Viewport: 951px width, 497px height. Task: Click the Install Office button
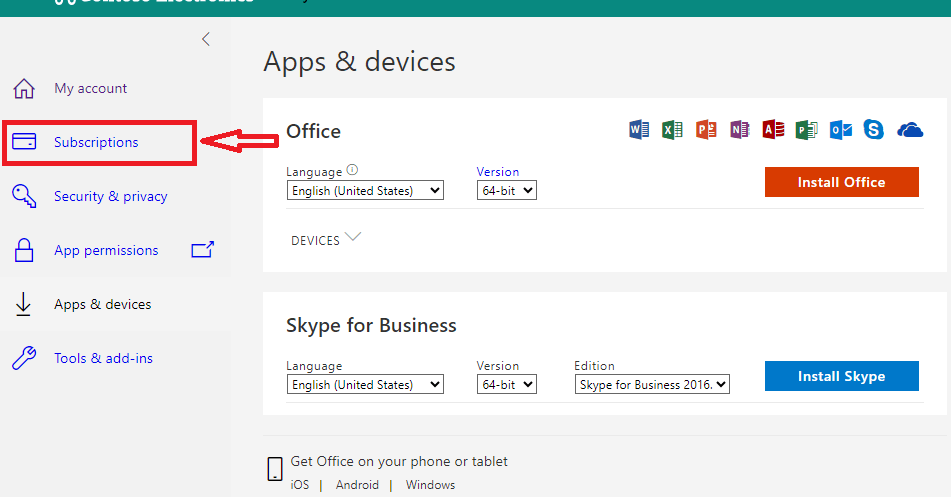pos(841,182)
